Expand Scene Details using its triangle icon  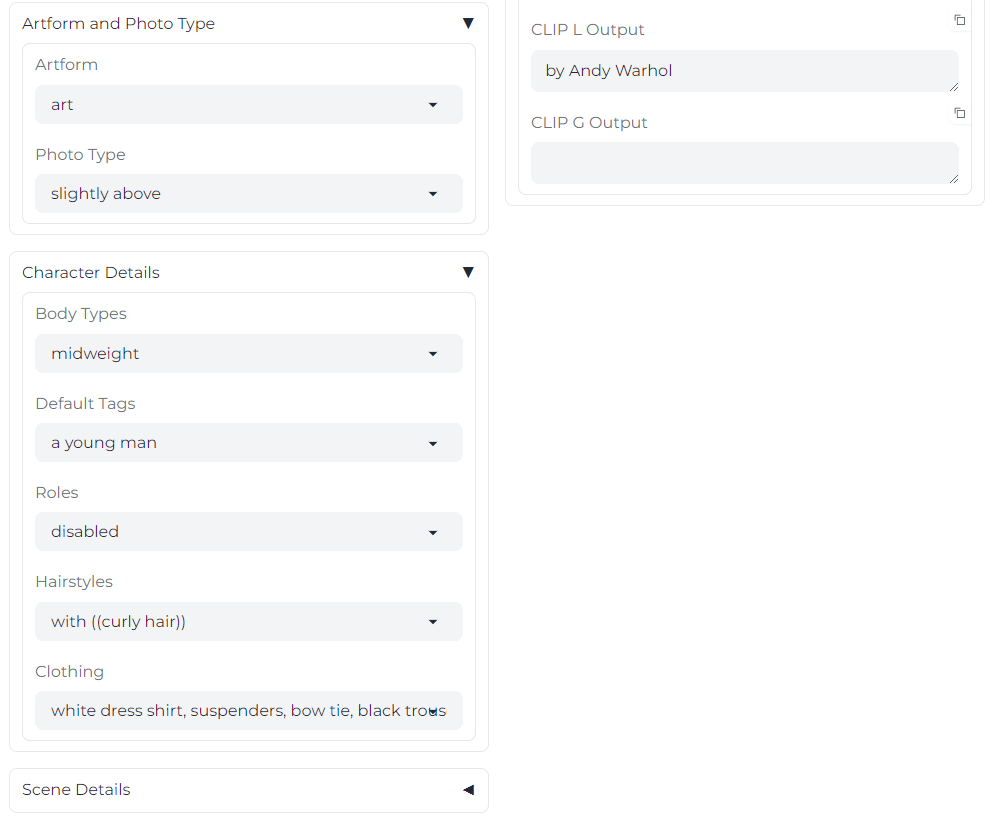coord(468,790)
